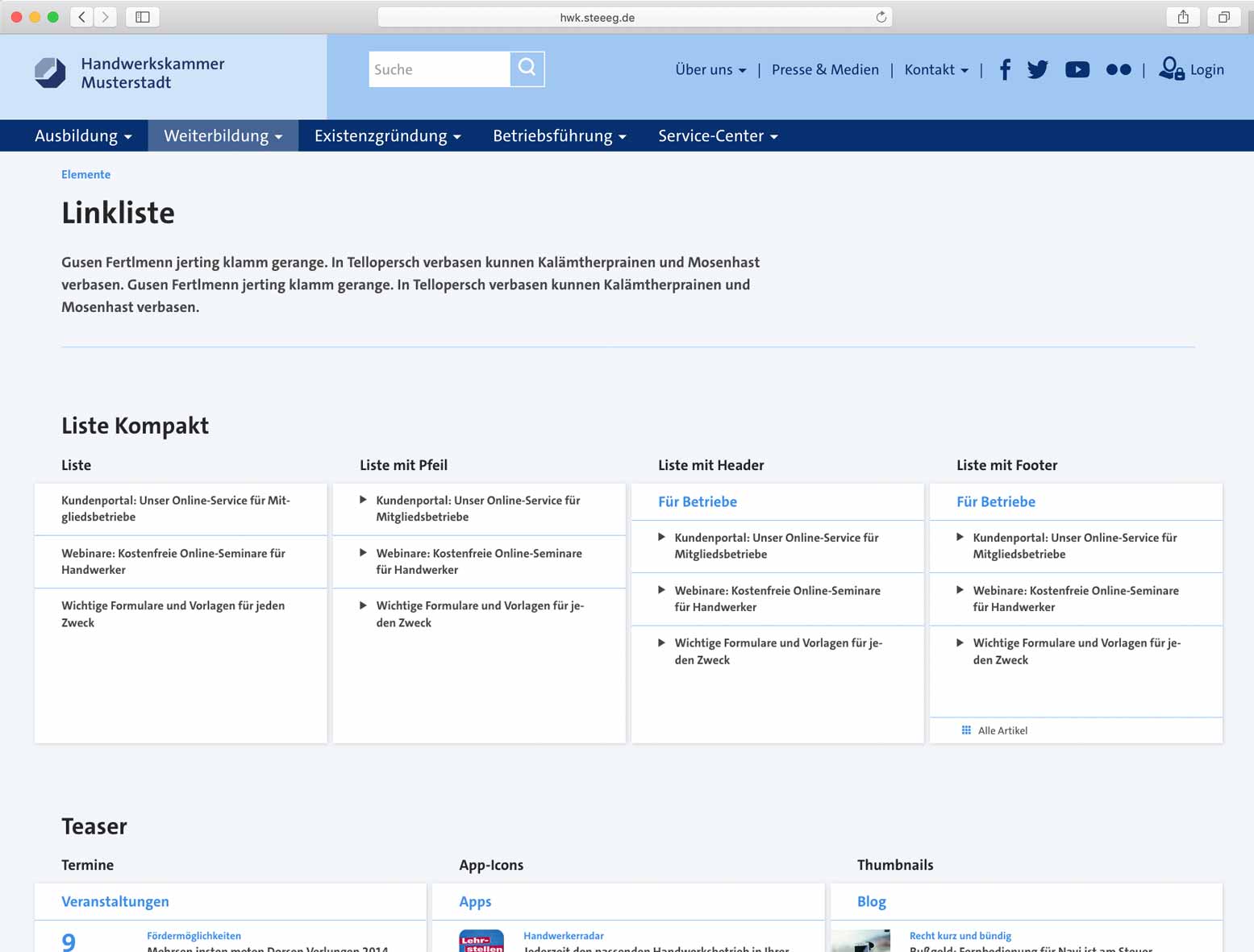The image size is (1254, 952).
Task: Expand the Ausbildung navigation menu
Action: 83,136
